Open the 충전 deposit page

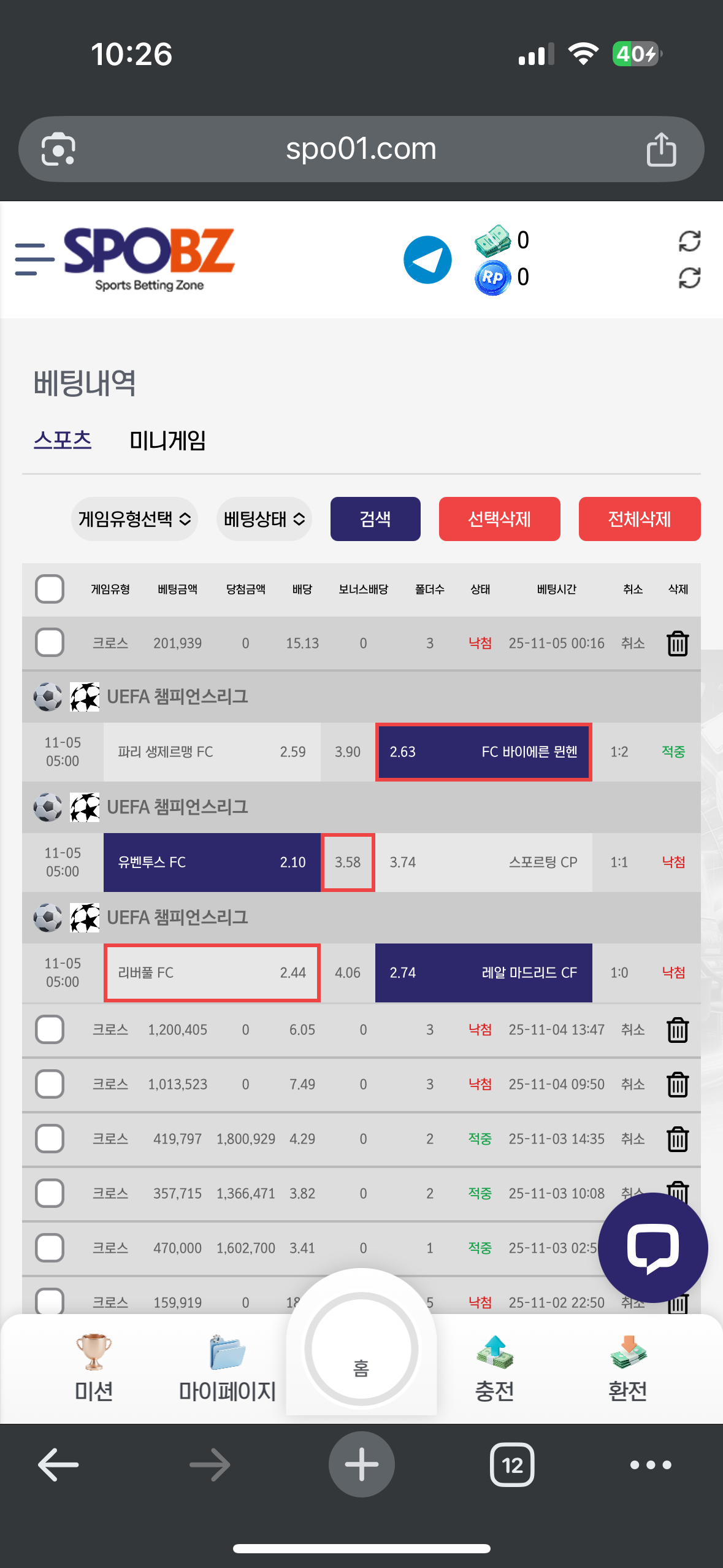pyautogui.click(x=494, y=1367)
